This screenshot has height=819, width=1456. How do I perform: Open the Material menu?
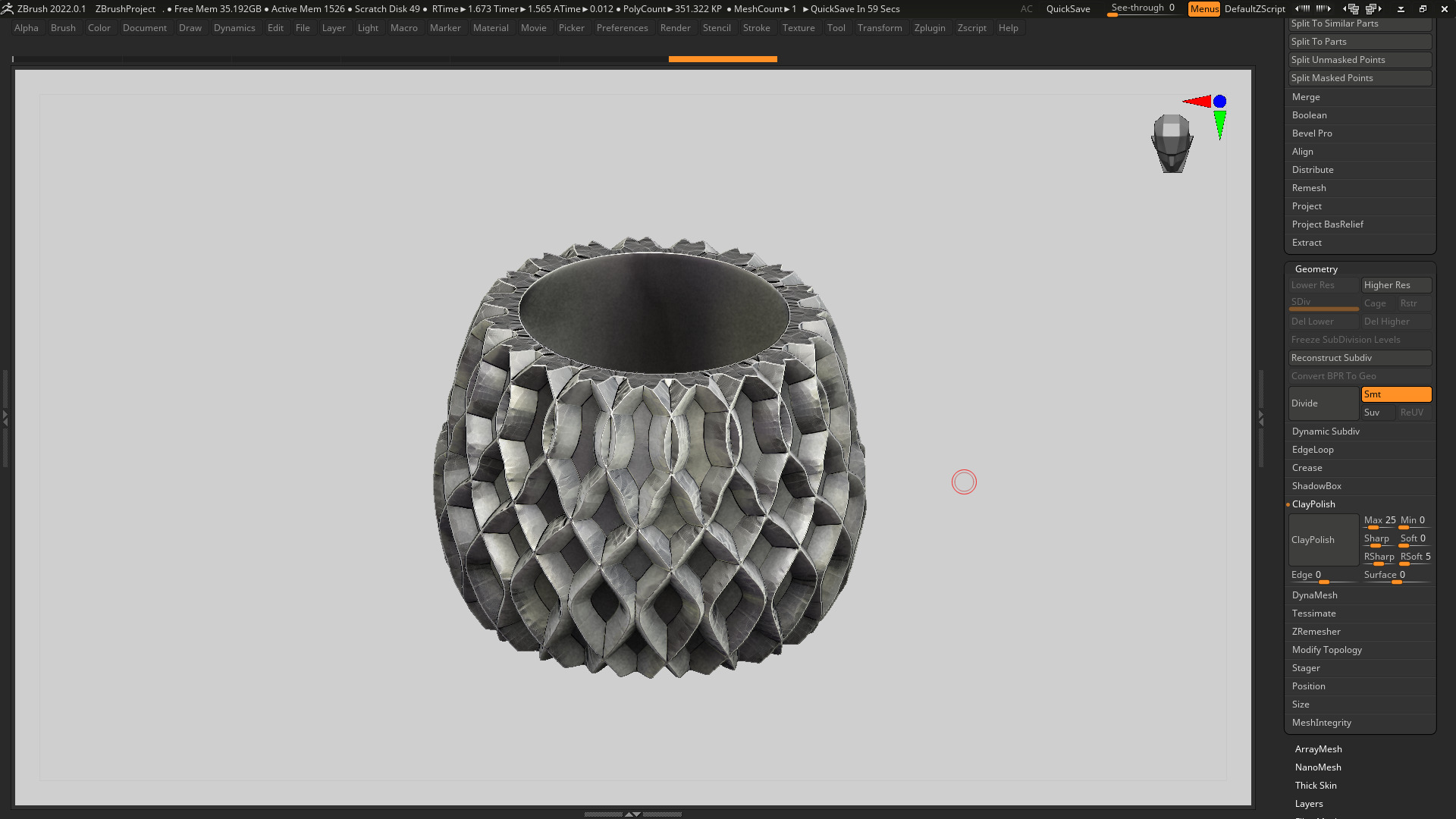click(x=491, y=28)
